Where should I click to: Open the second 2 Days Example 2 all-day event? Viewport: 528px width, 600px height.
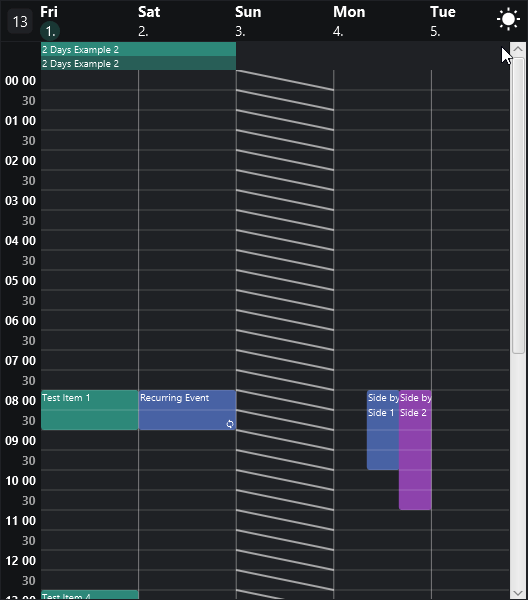point(139,63)
